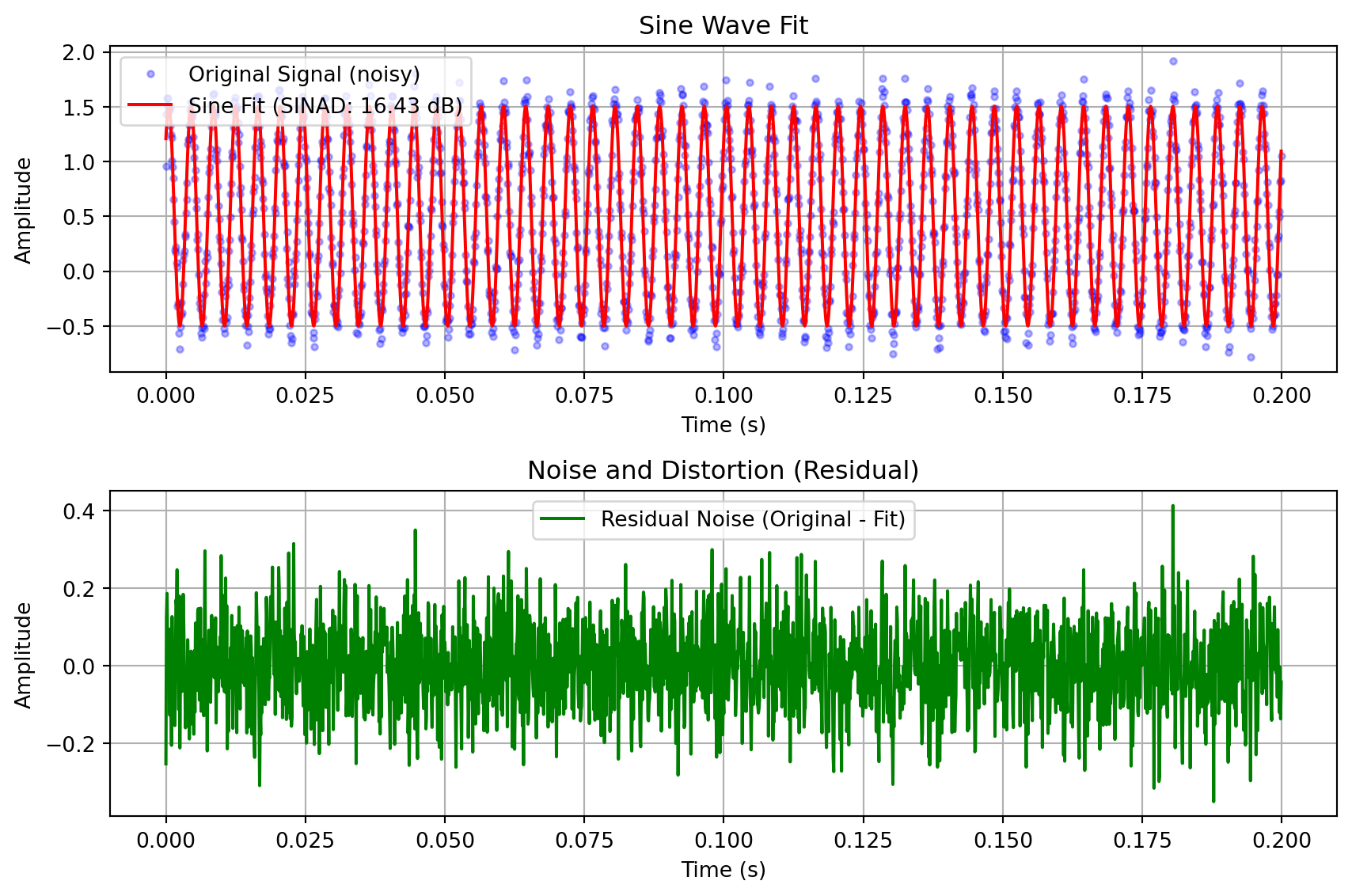Select the "Sine Fit (SINAD: 16.43 dB)" legend label
Image resolution: width=1352 pixels, height=896 pixels.
[325, 106]
